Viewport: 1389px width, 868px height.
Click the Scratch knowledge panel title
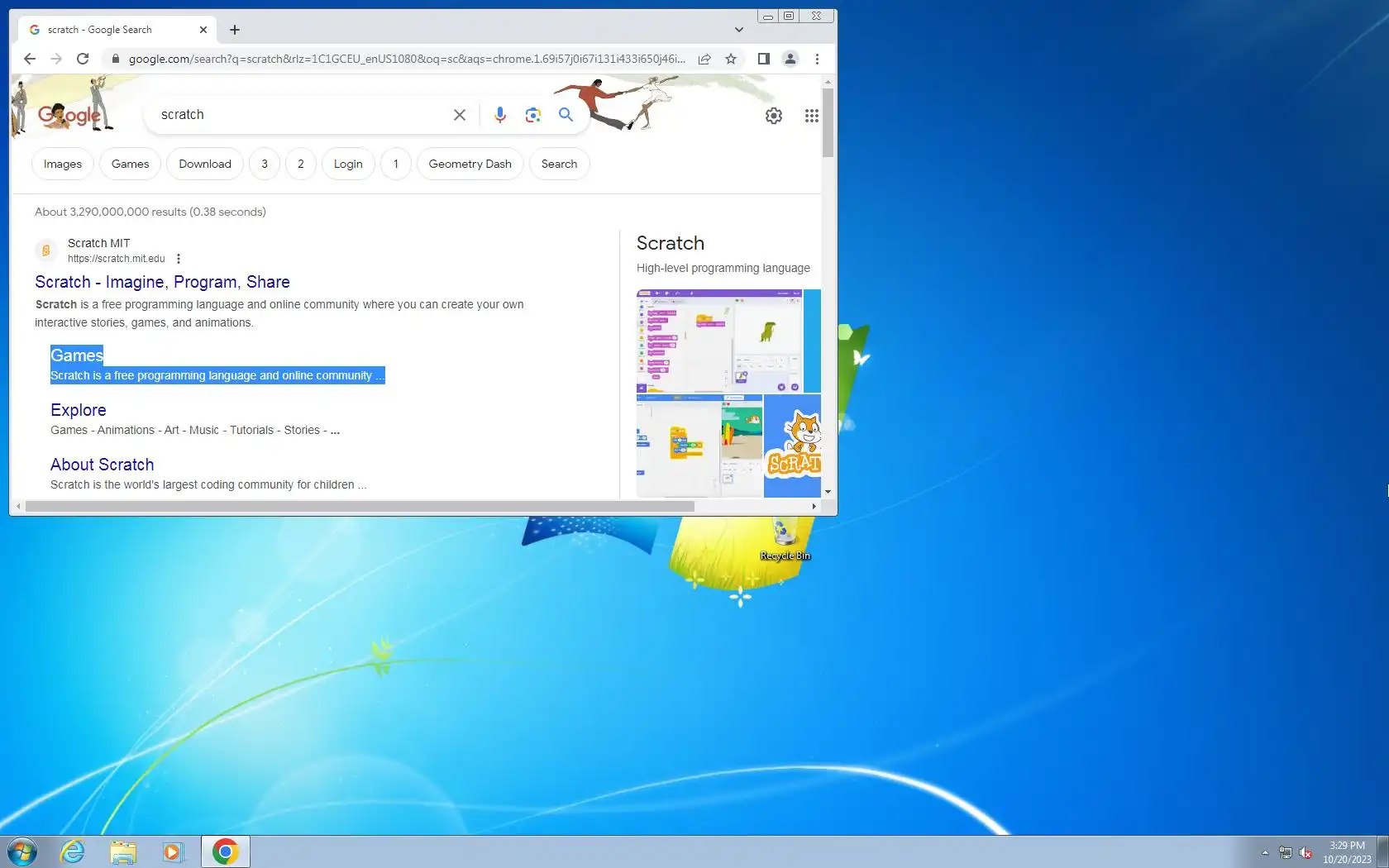671,243
